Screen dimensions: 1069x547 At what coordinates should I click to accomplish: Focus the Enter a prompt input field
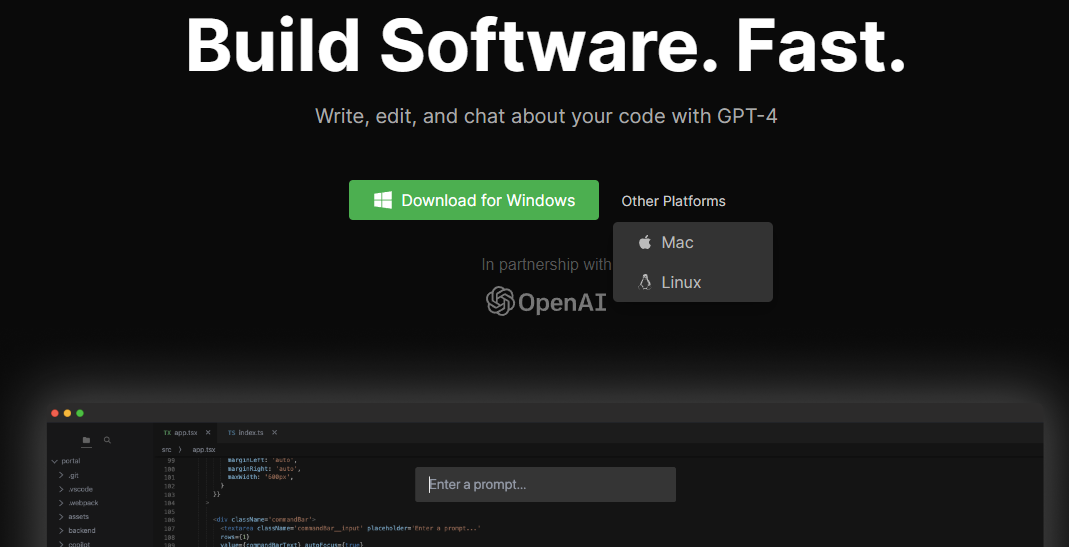coord(545,485)
